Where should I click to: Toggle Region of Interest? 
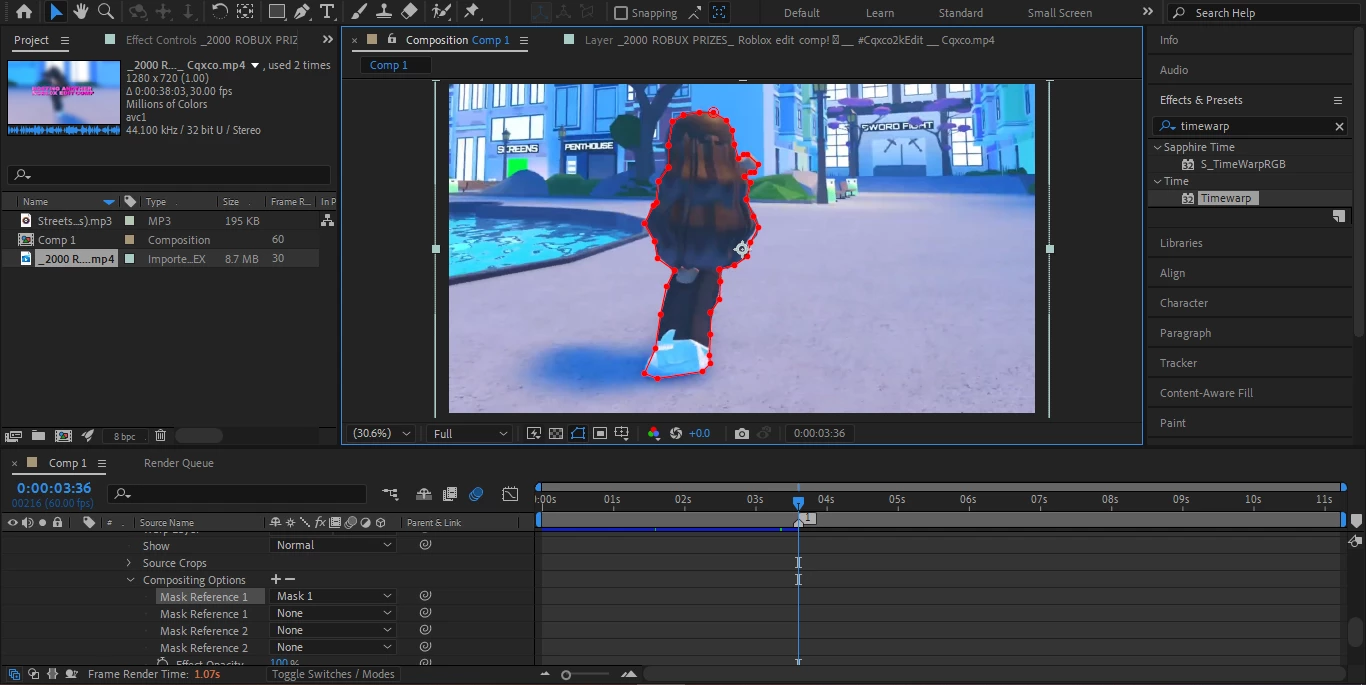[x=600, y=433]
